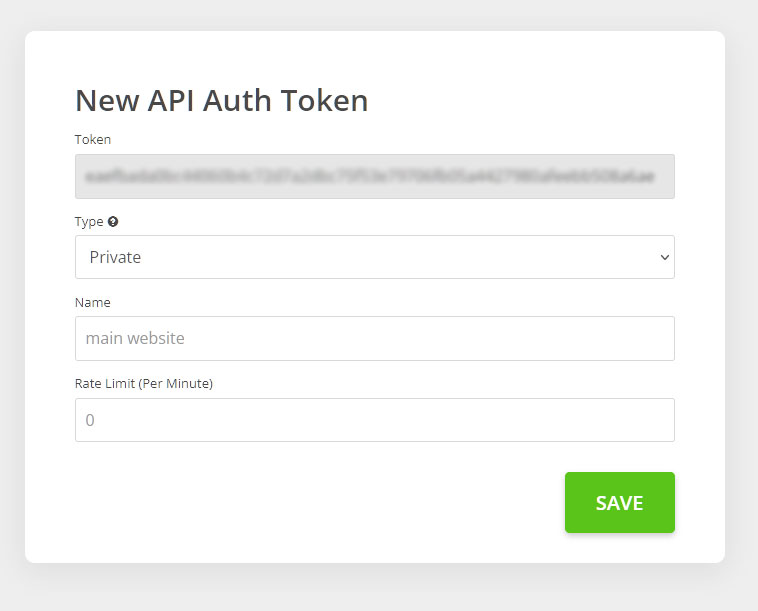
Task: Focus the Rate Limit input field
Action: click(375, 420)
